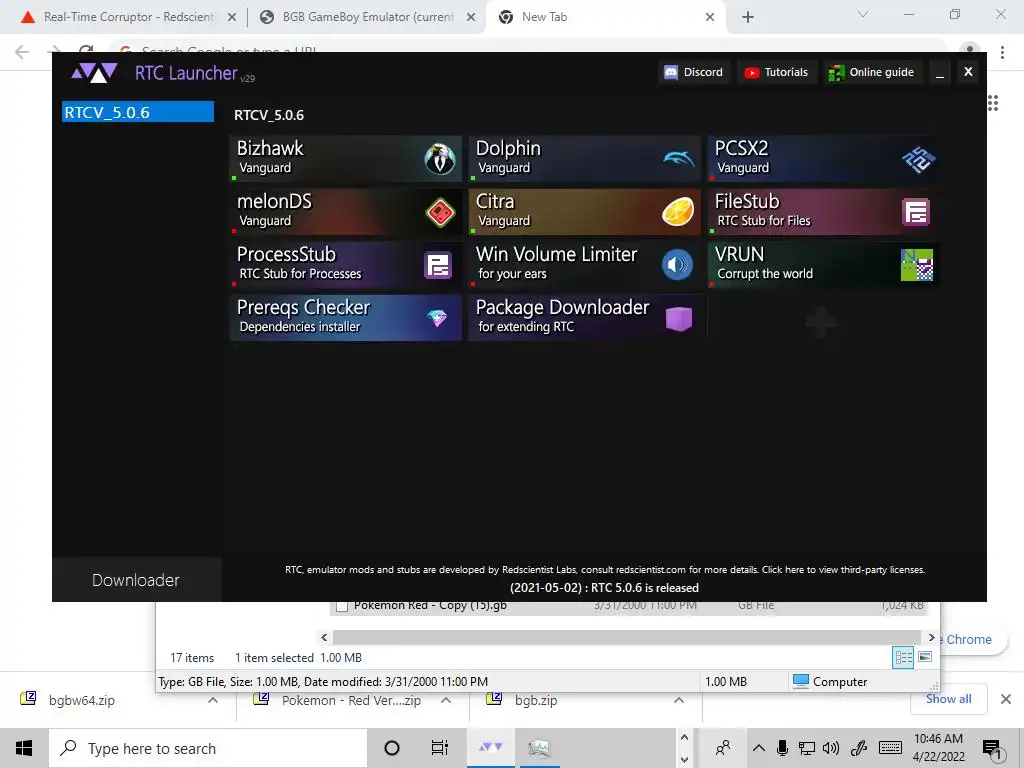Screen dimensions: 1024x768
Task: Open a new Chrome tab
Action: (x=748, y=17)
